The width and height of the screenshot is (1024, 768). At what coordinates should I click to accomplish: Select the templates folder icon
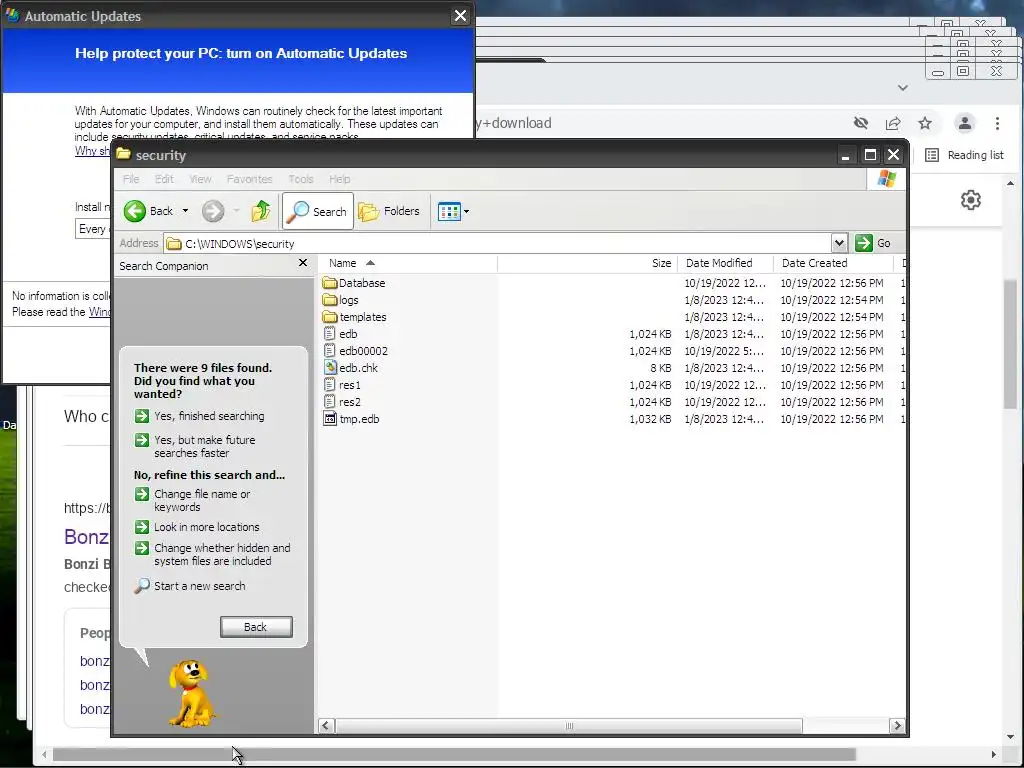tap(330, 317)
